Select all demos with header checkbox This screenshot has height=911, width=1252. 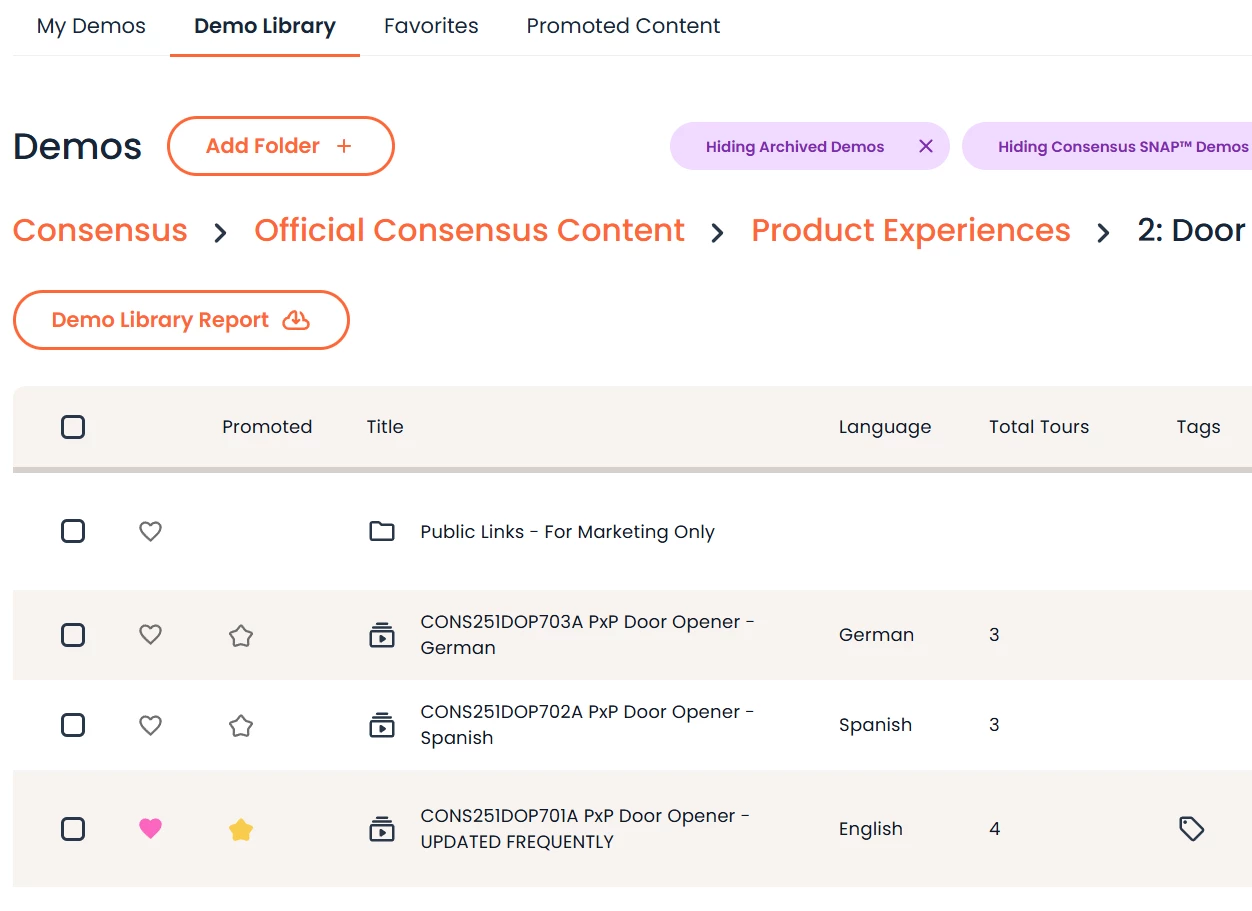pyautogui.click(x=73, y=427)
